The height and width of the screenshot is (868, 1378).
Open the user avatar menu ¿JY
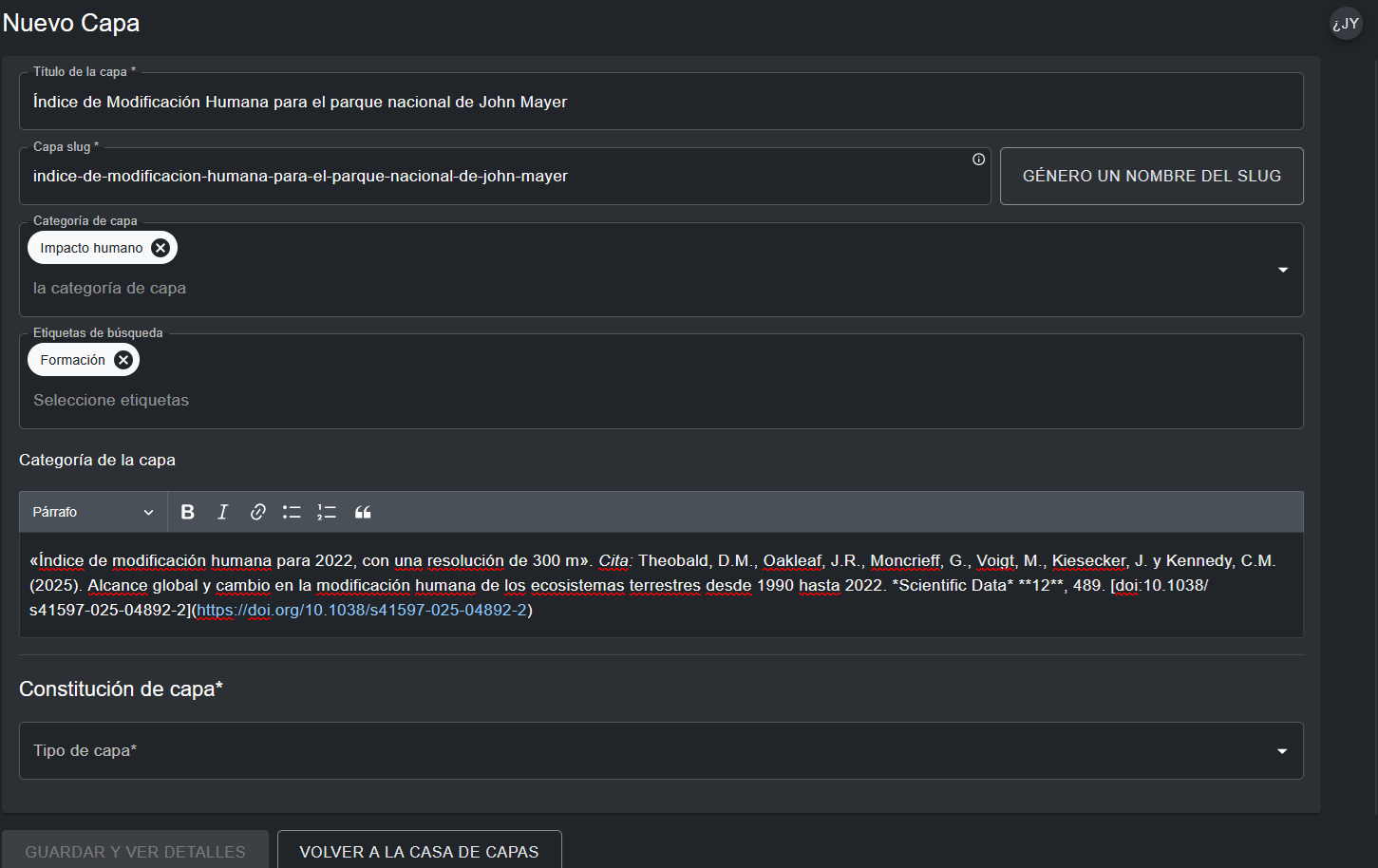click(1346, 24)
